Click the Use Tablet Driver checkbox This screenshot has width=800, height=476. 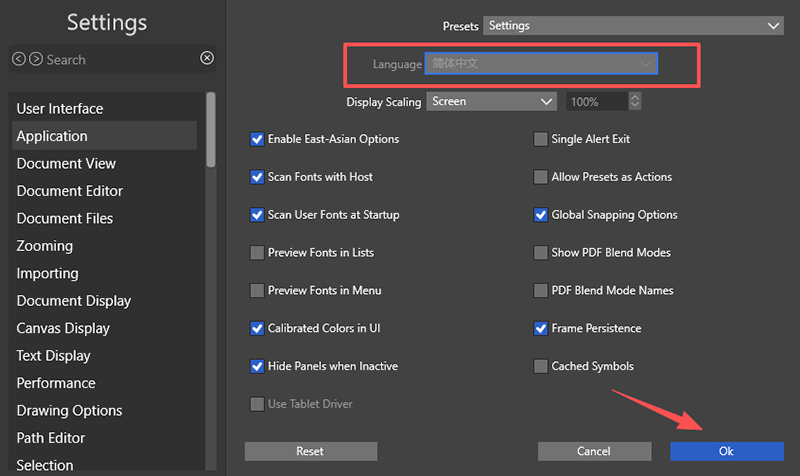(257, 404)
